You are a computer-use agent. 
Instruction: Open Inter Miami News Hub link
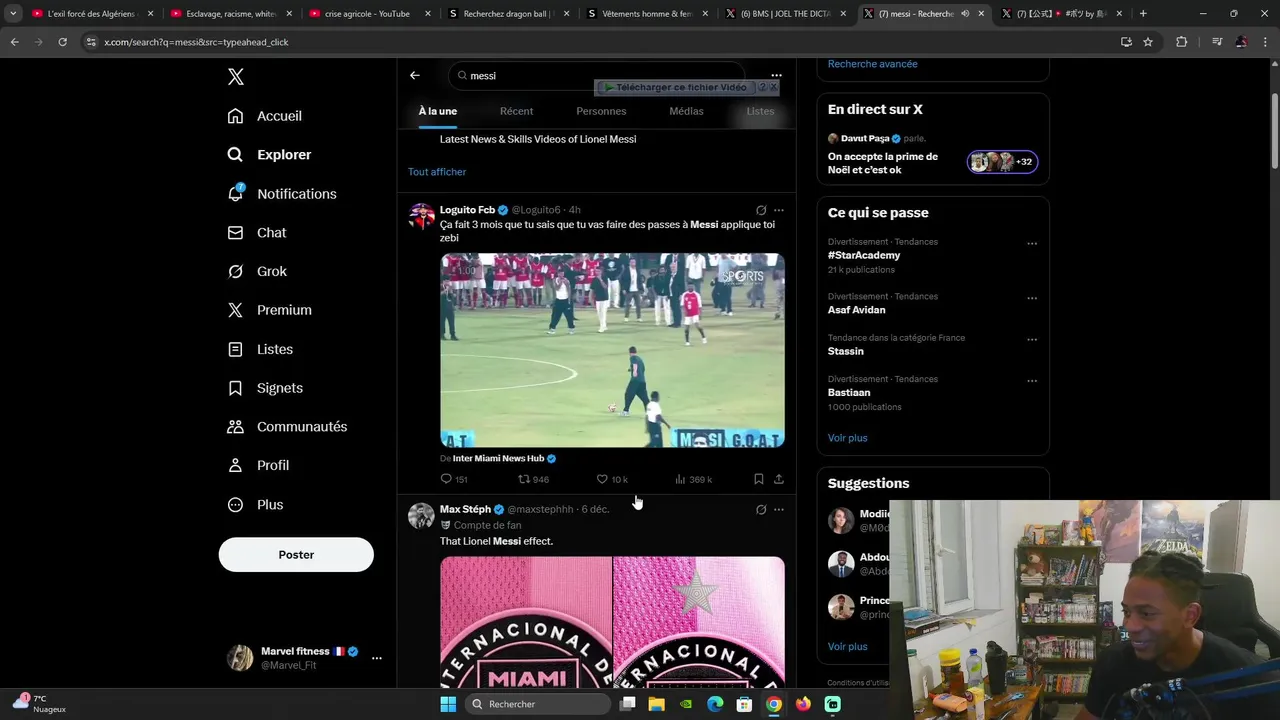[x=498, y=458]
